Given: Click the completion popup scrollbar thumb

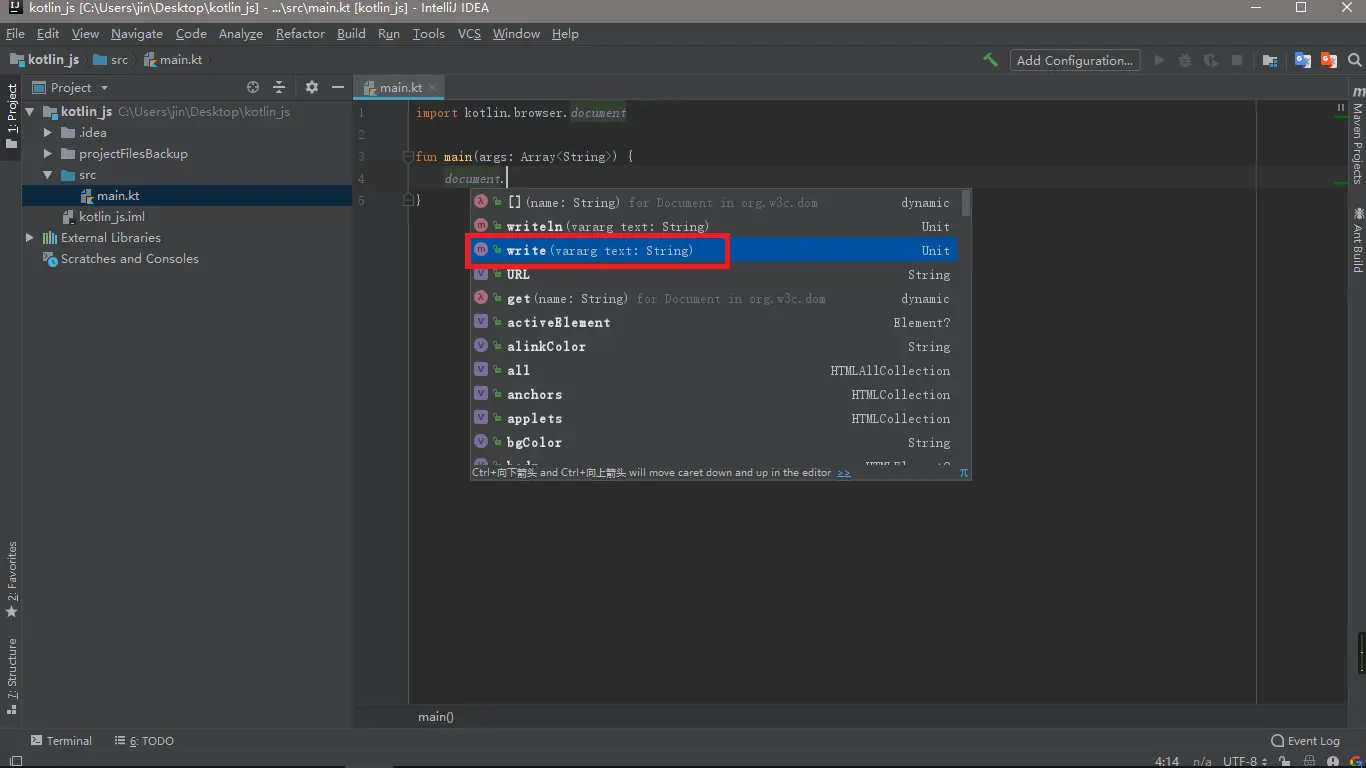Looking at the screenshot, I should 966,203.
